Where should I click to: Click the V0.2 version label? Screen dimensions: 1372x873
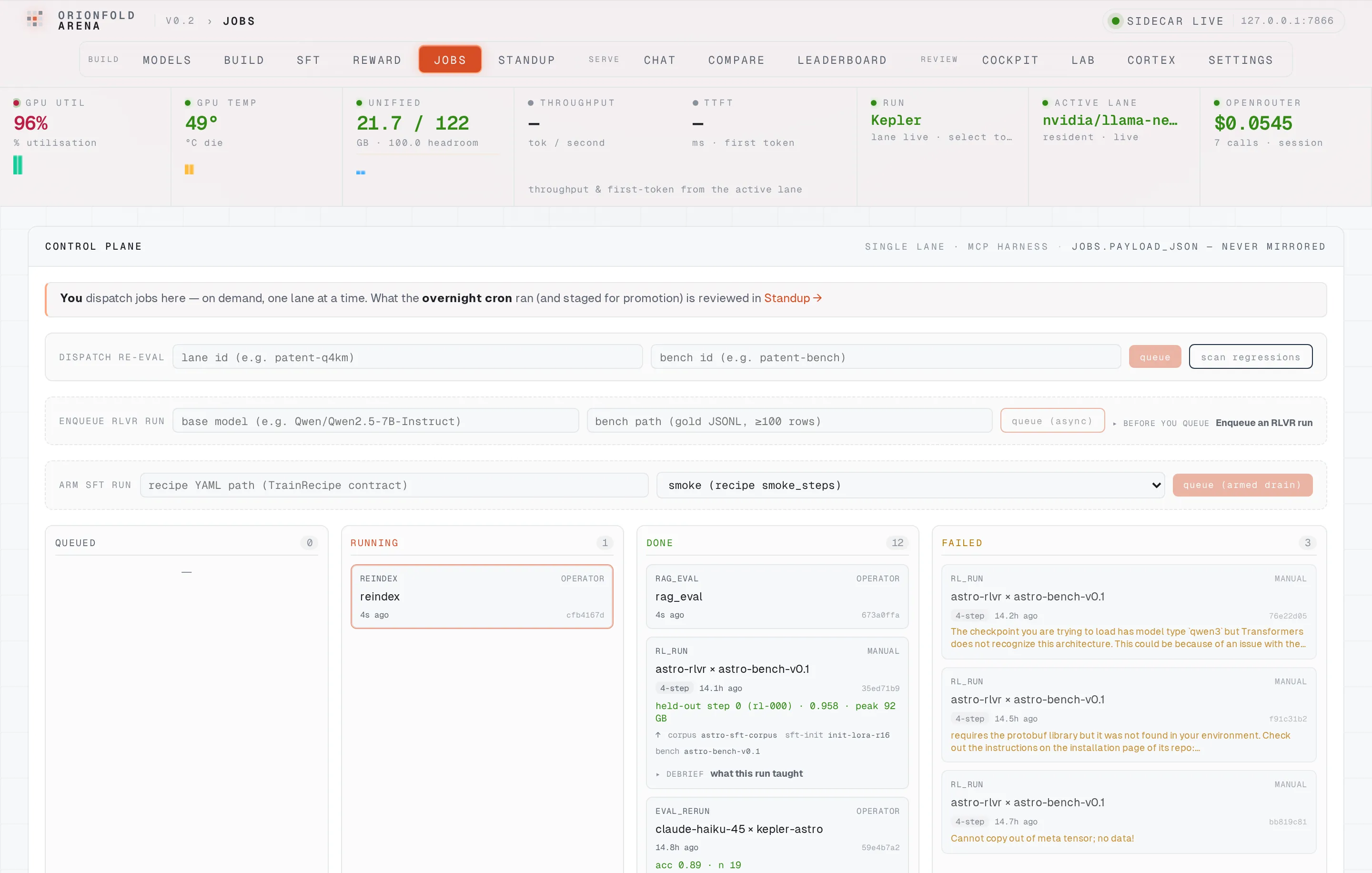tap(180, 20)
